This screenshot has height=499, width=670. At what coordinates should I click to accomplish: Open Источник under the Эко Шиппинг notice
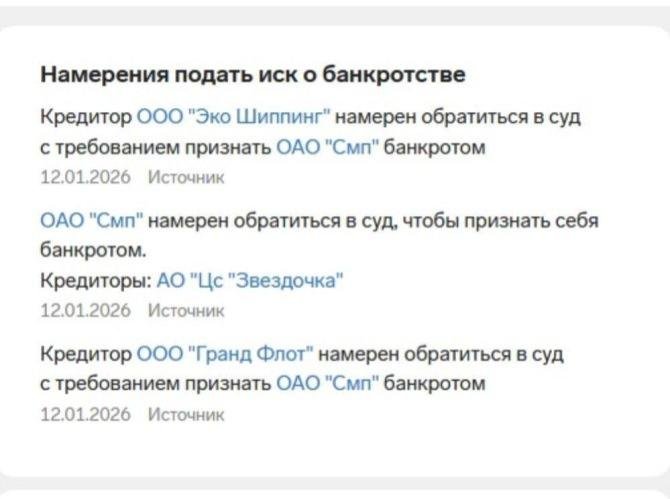tap(186, 177)
